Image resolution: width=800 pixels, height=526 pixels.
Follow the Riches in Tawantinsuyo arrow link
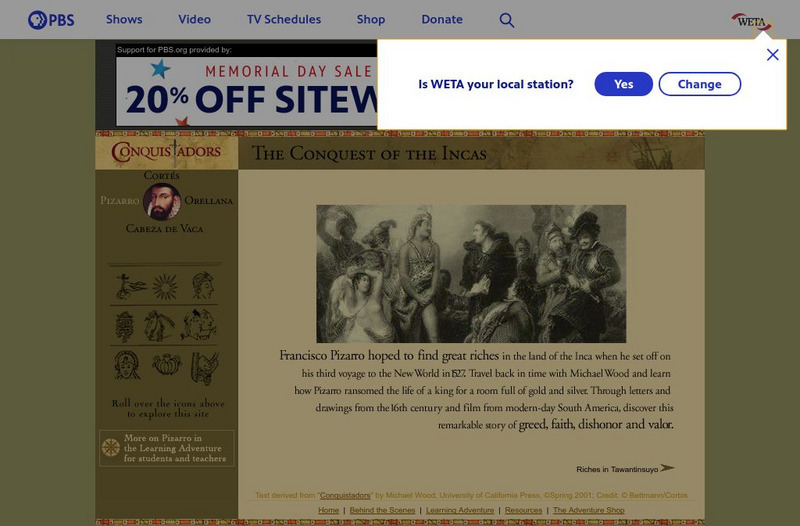point(626,469)
